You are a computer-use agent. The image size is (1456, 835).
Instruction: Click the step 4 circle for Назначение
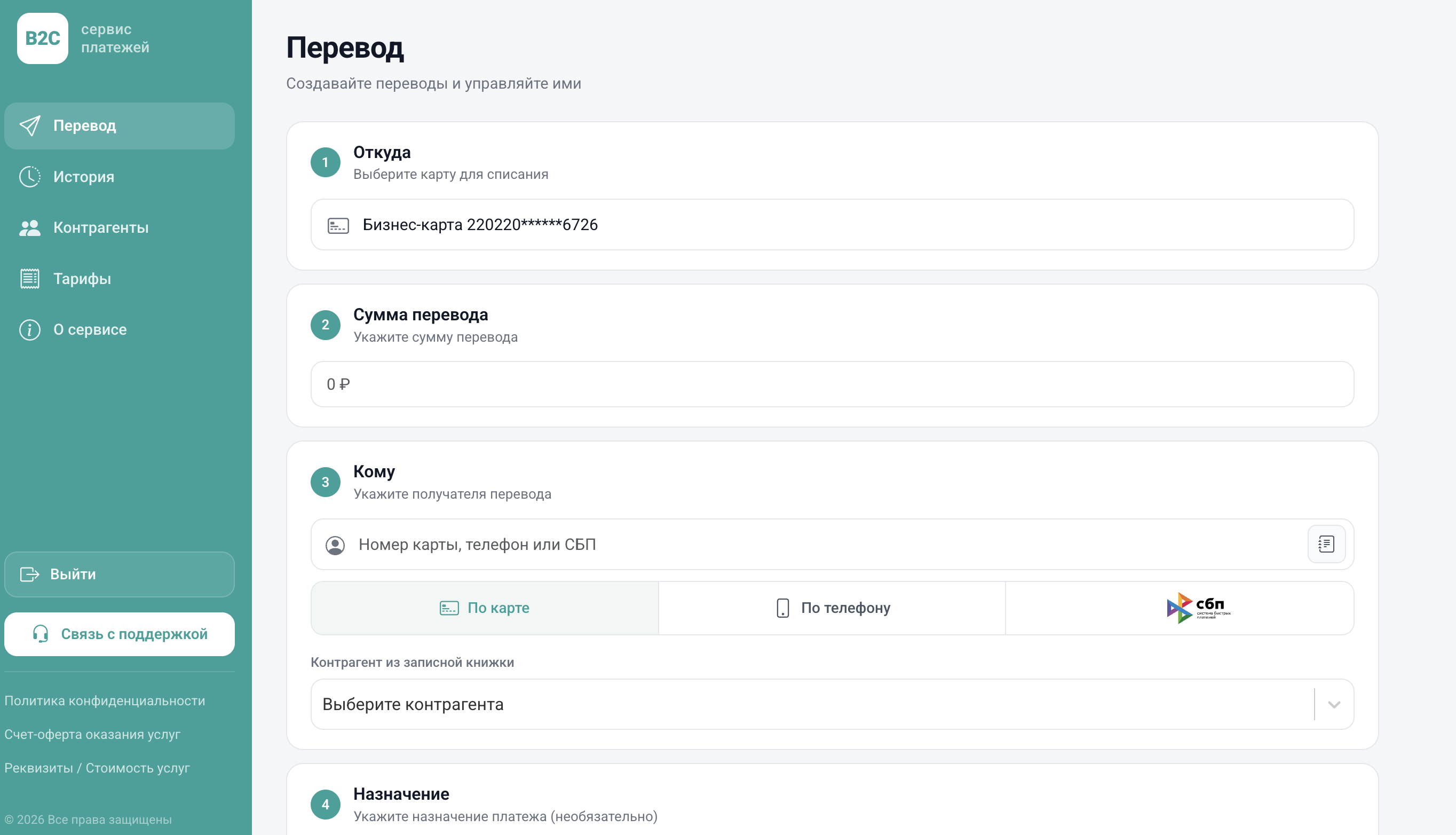326,805
